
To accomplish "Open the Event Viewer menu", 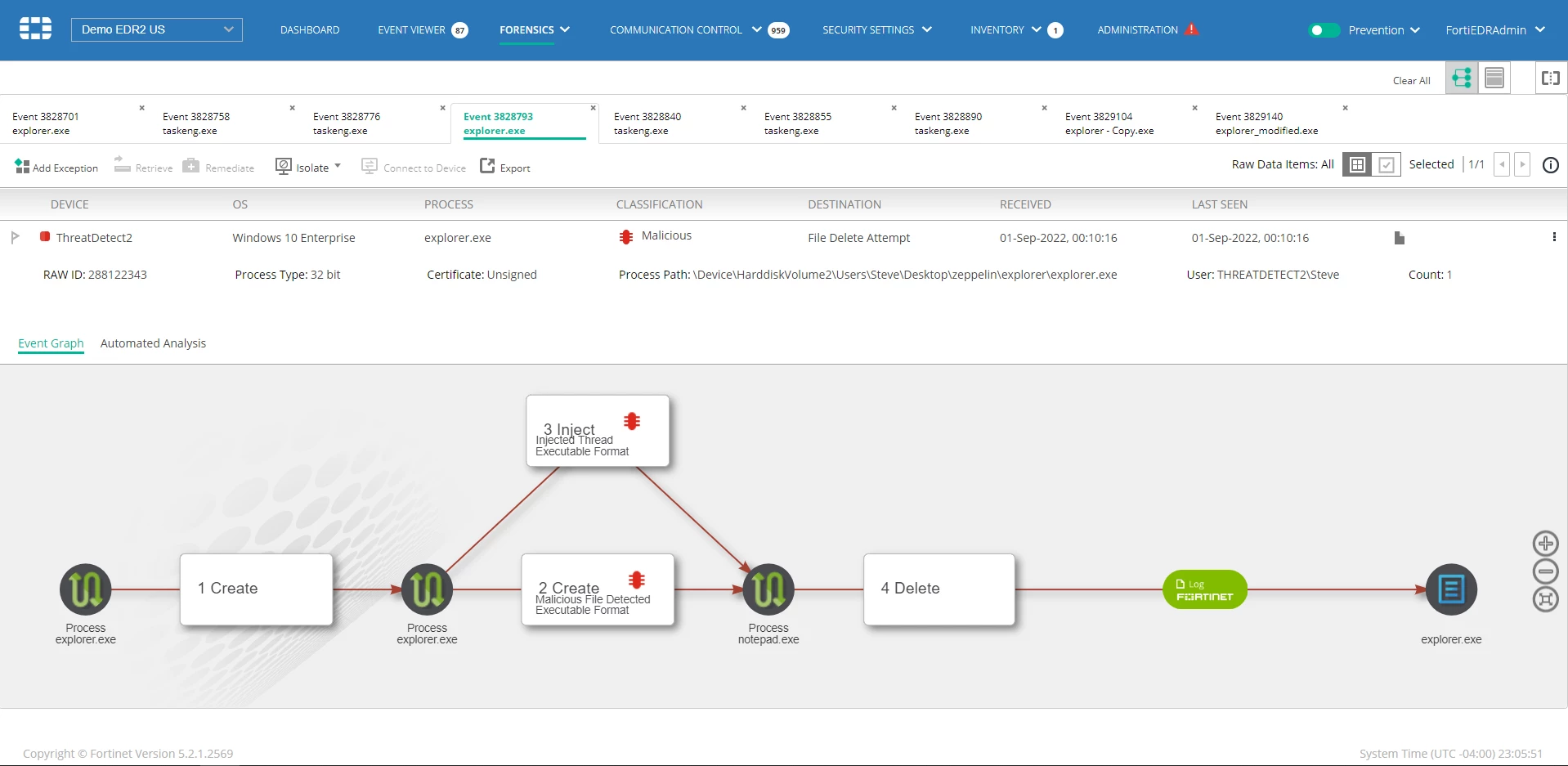I will [x=411, y=30].
